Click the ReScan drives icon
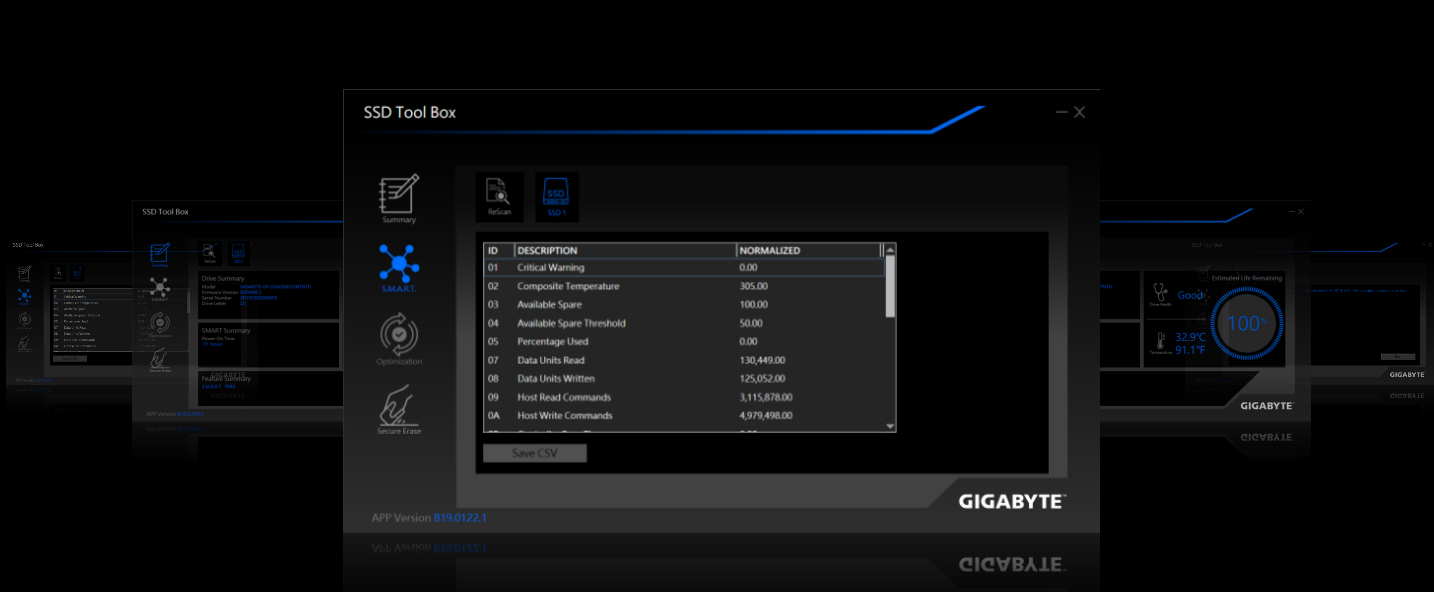The image size is (1434, 592). pos(498,197)
